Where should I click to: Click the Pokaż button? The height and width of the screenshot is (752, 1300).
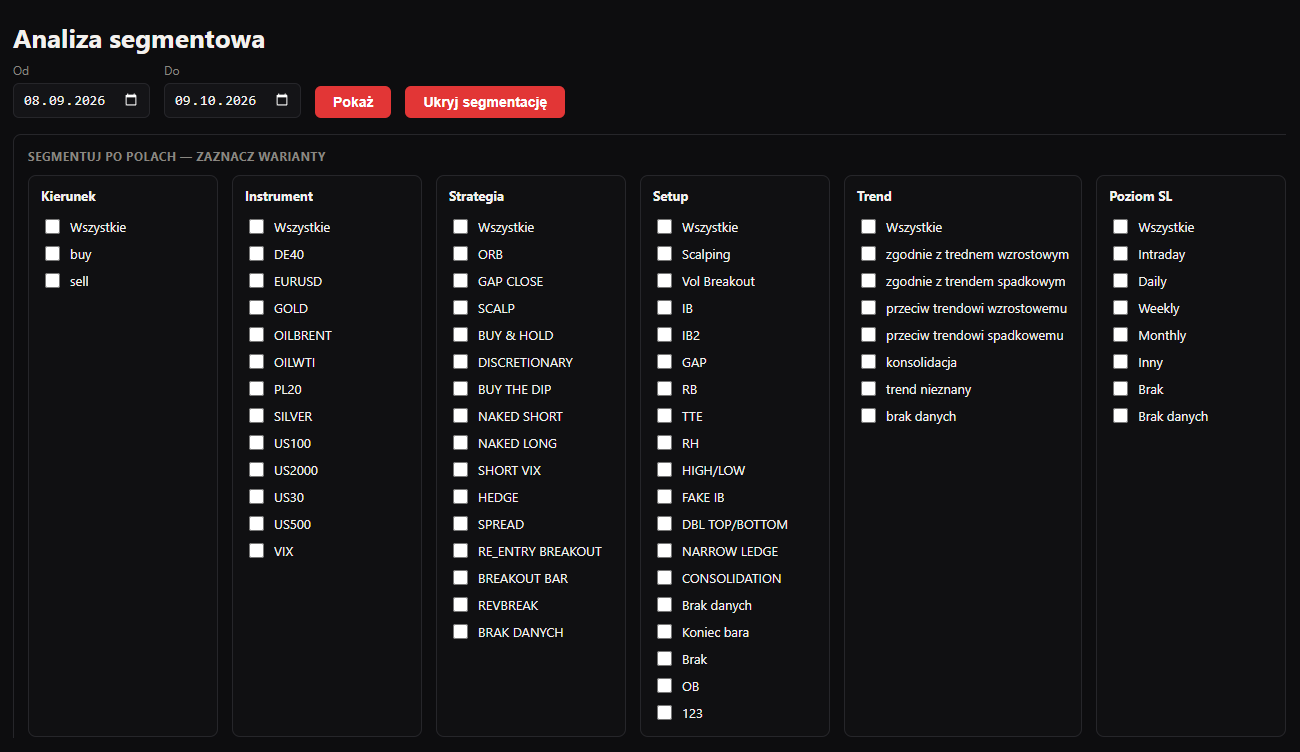point(353,102)
